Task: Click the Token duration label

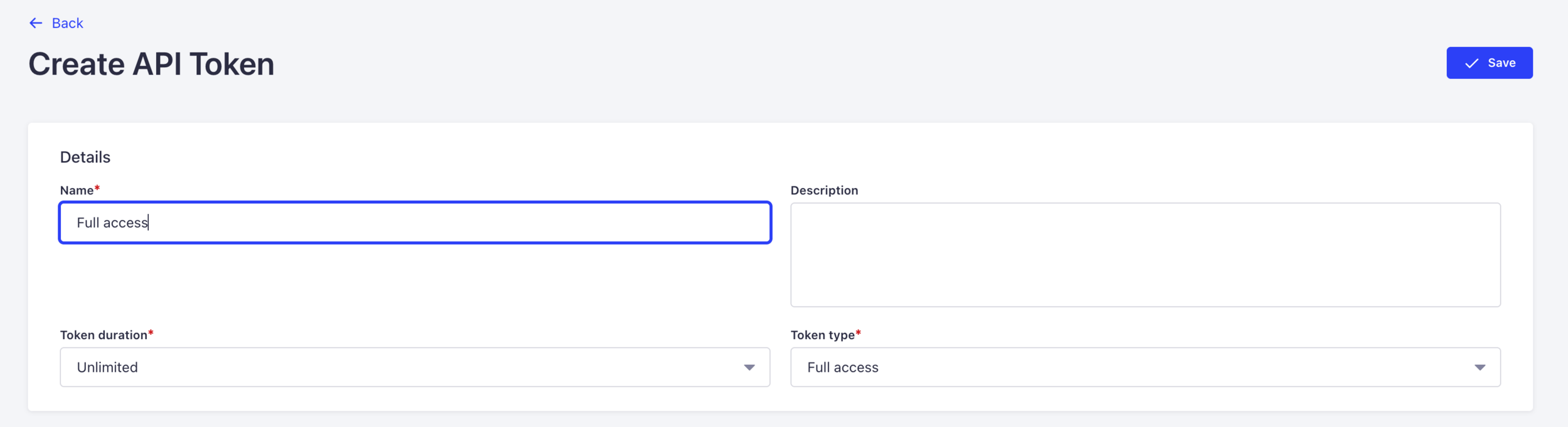Action: click(x=103, y=335)
